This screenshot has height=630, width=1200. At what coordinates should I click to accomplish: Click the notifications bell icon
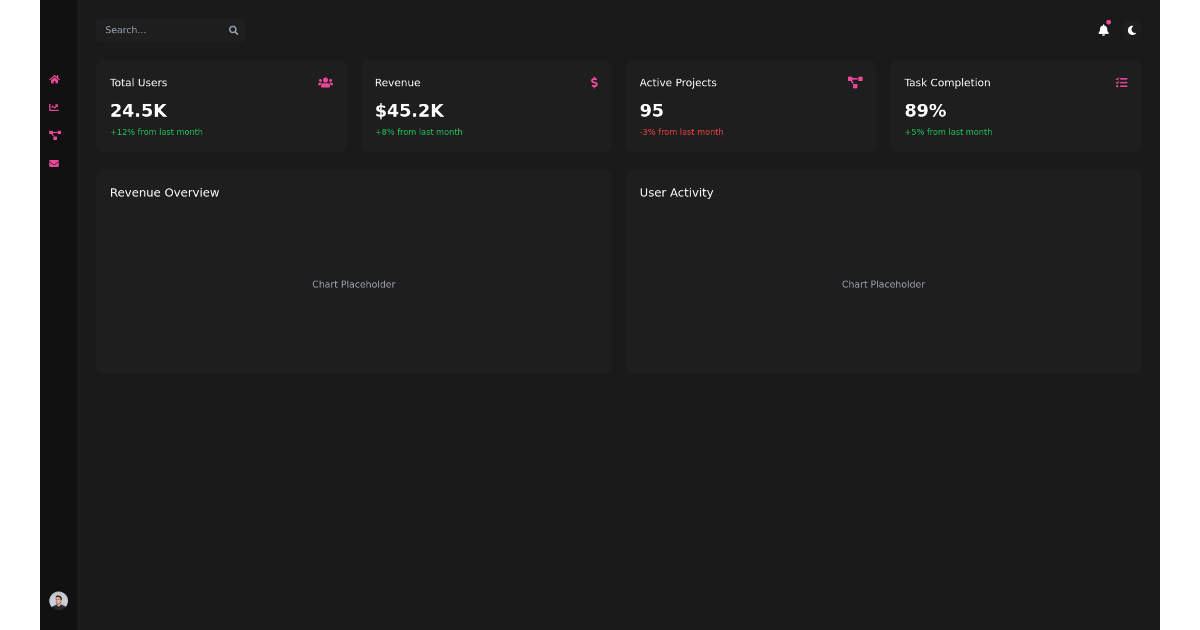click(1103, 31)
